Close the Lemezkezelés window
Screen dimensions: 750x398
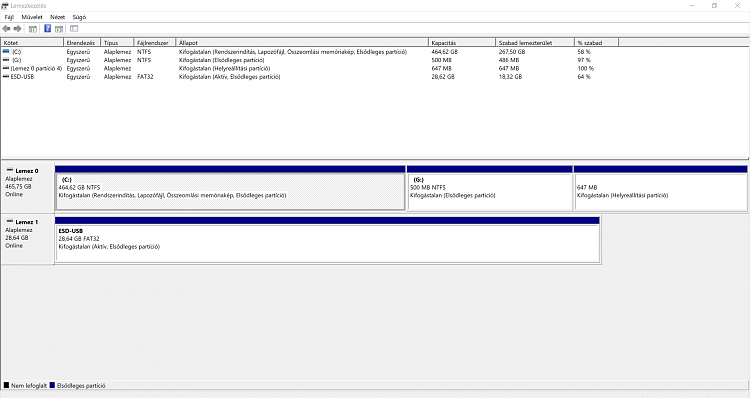coord(737,6)
